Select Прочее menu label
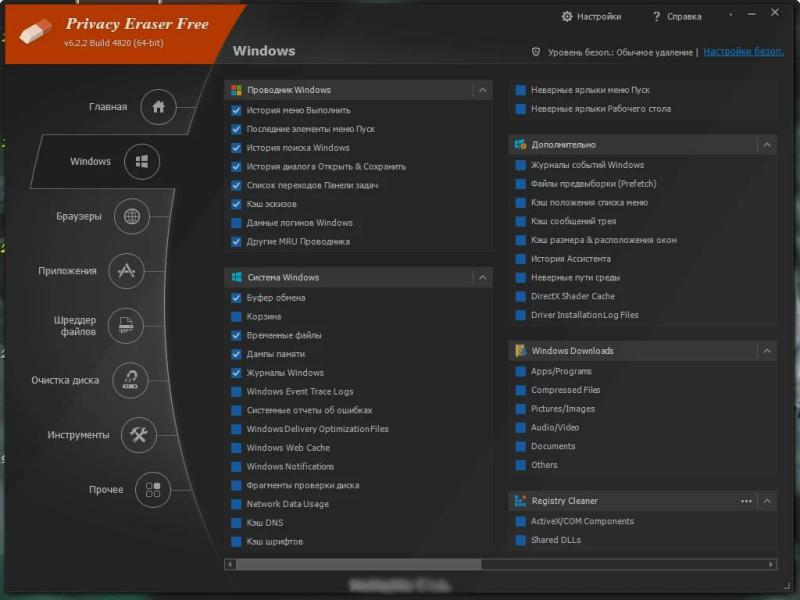 (106, 489)
